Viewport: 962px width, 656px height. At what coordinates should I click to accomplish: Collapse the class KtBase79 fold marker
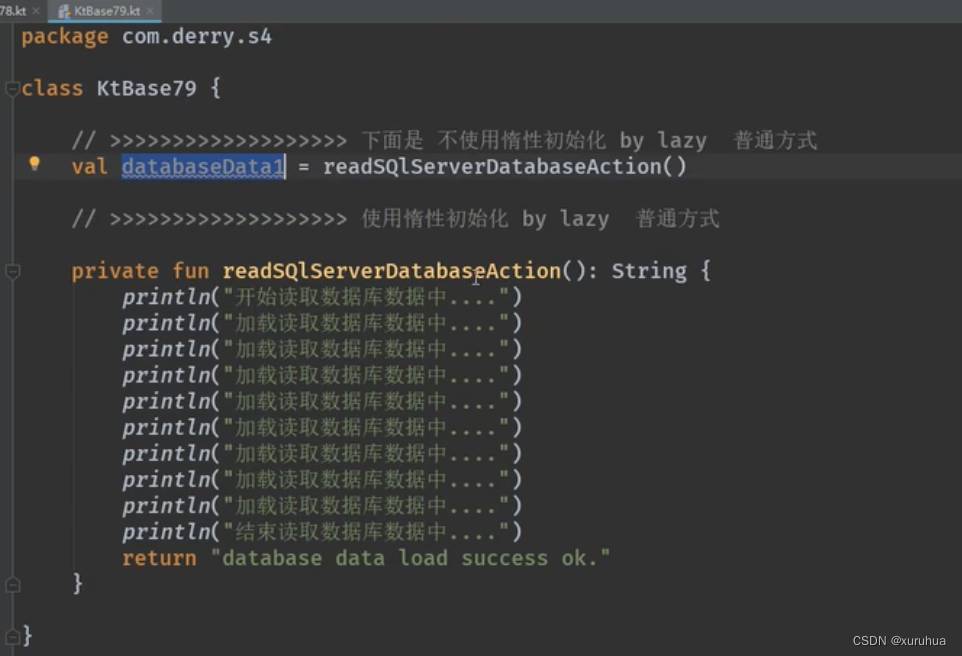point(12,89)
